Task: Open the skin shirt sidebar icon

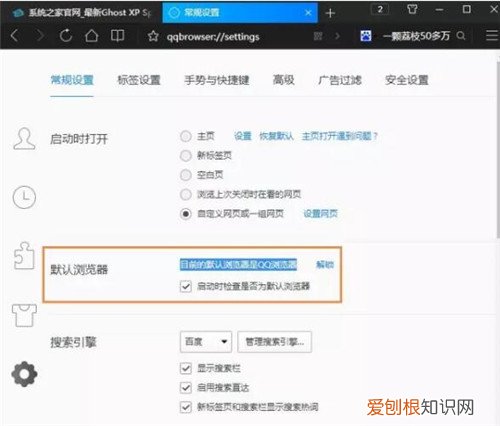Action: tap(24, 315)
